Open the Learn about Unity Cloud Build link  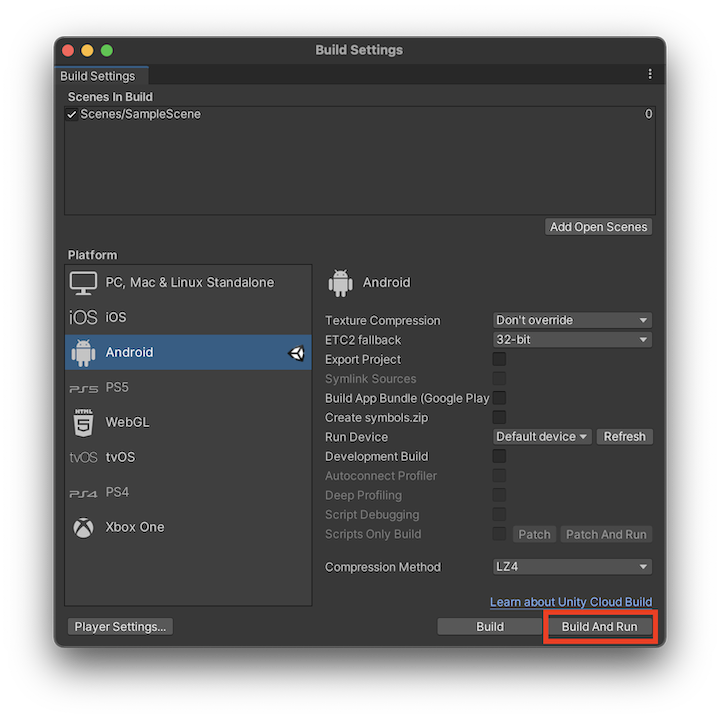(570, 602)
